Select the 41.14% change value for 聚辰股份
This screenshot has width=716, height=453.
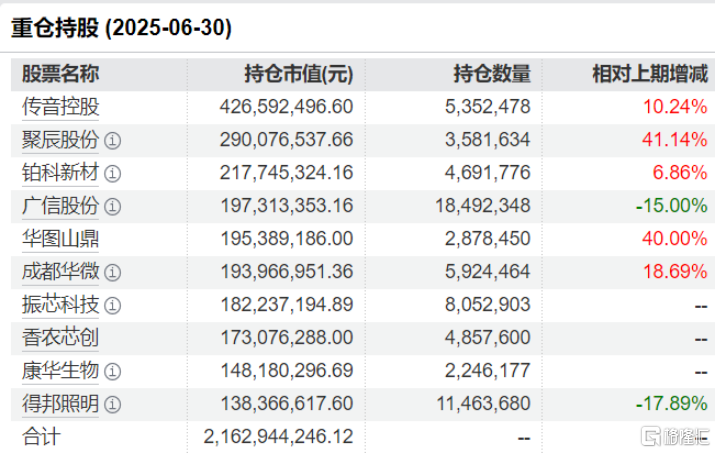click(x=679, y=140)
